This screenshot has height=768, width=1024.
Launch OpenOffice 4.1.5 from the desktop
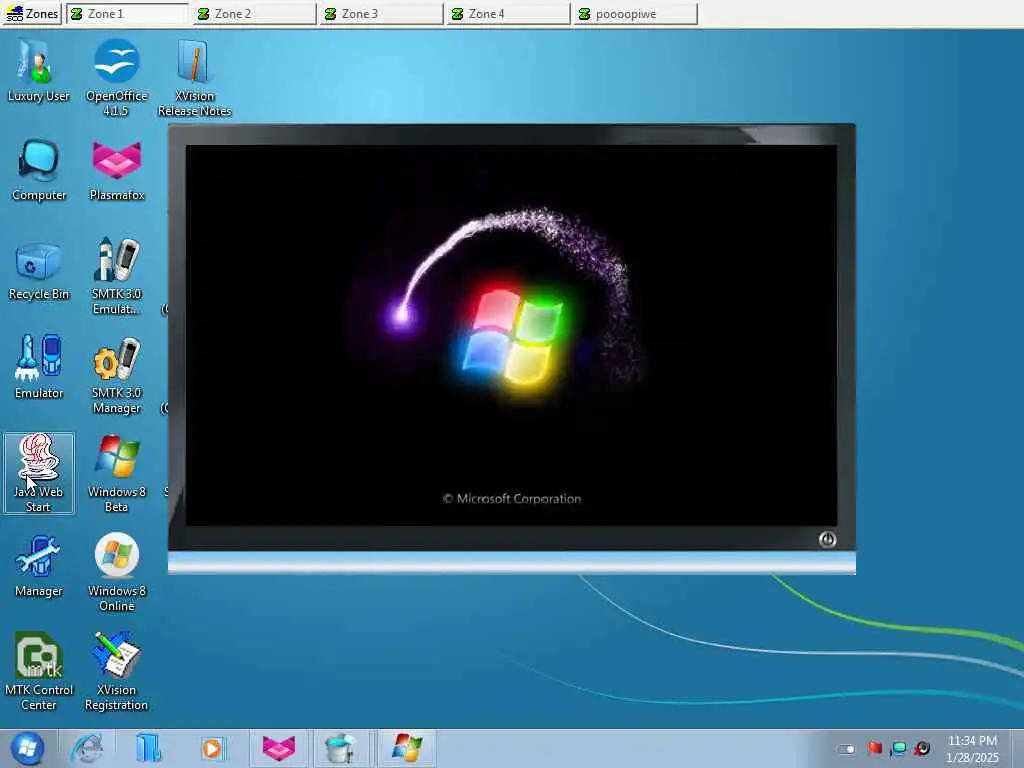pyautogui.click(x=116, y=78)
